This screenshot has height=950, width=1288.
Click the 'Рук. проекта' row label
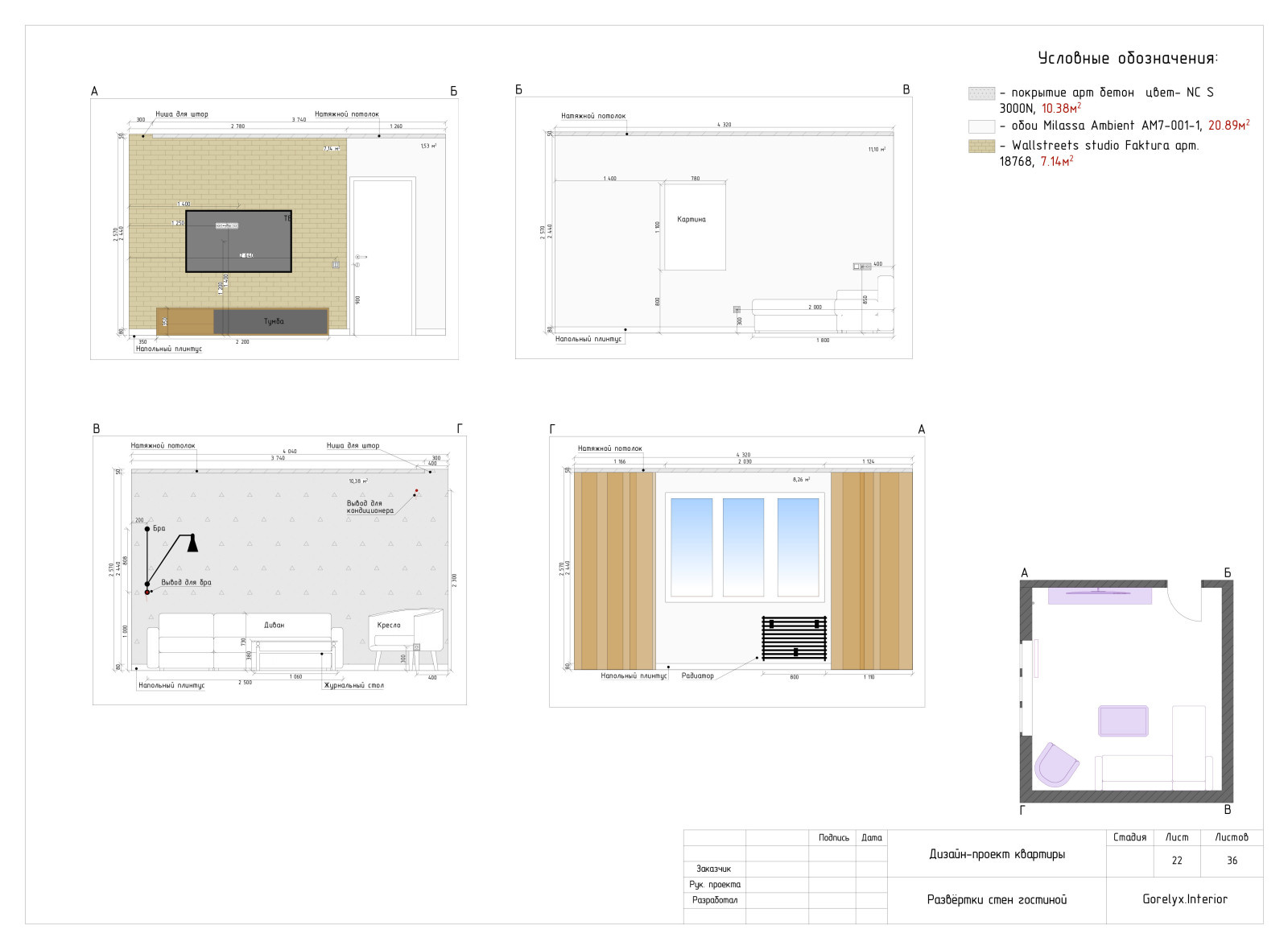pyautogui.click(x=714, y=885)
